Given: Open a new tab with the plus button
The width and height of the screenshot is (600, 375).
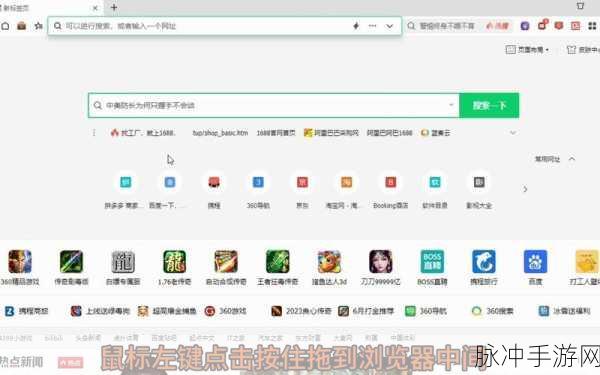Looking at the screenshot, I should pyautogui.click(x=114, y=7).
